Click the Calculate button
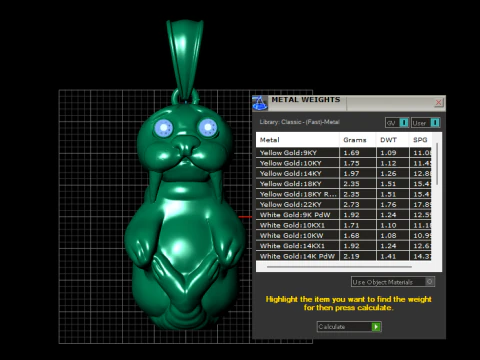The height and width of the screenshot is (360, 480). pyautogui.click(x=349, y=327)
